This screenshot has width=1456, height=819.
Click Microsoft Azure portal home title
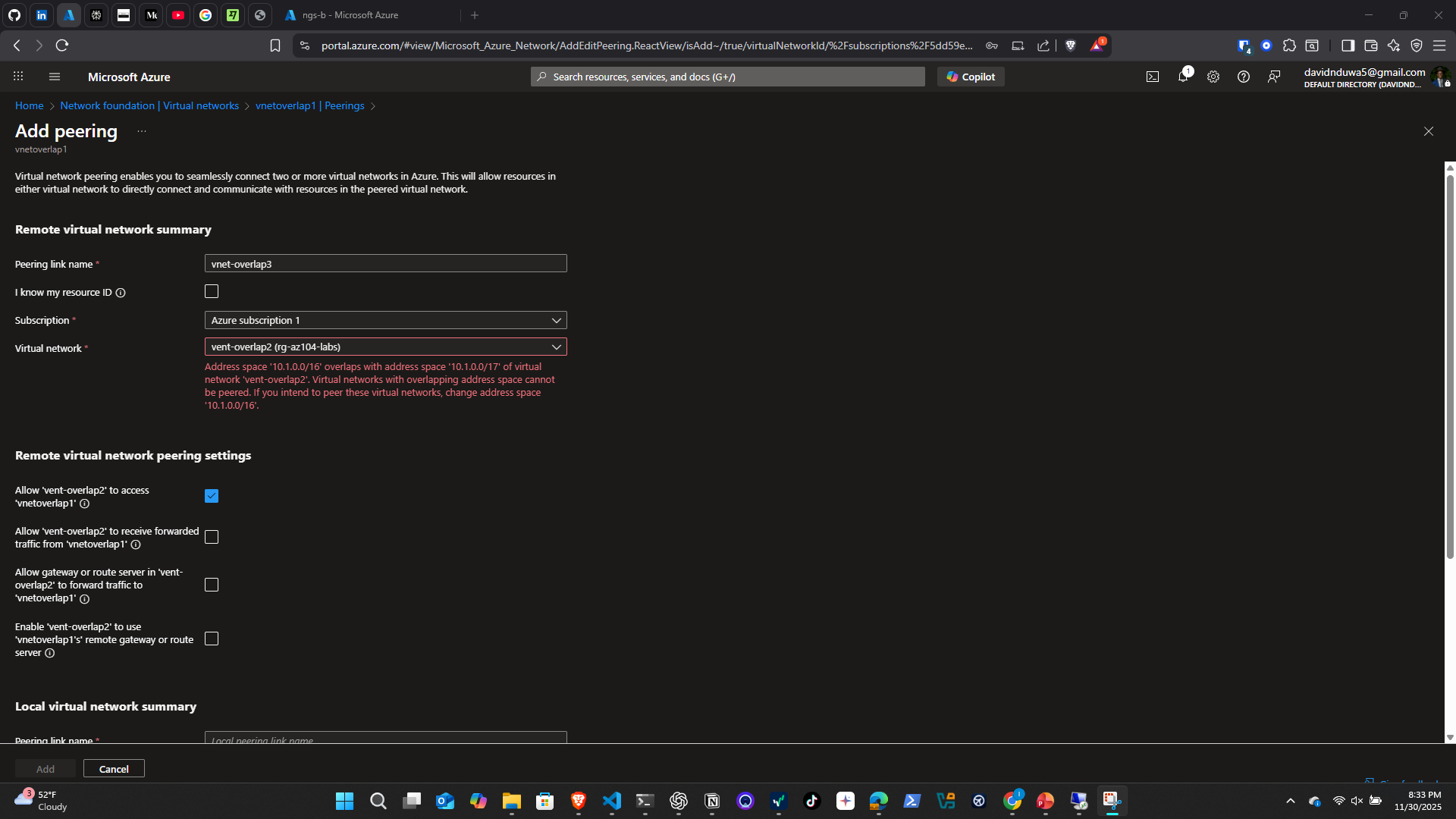pyautogui.click(x=129, y=77)
